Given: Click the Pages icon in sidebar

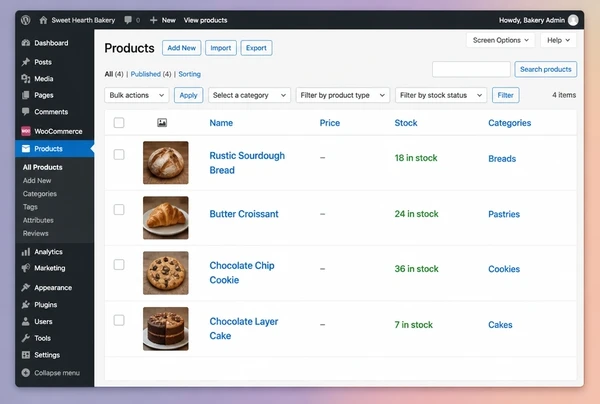Looking at the screenshot, I should tap(26, 95).
